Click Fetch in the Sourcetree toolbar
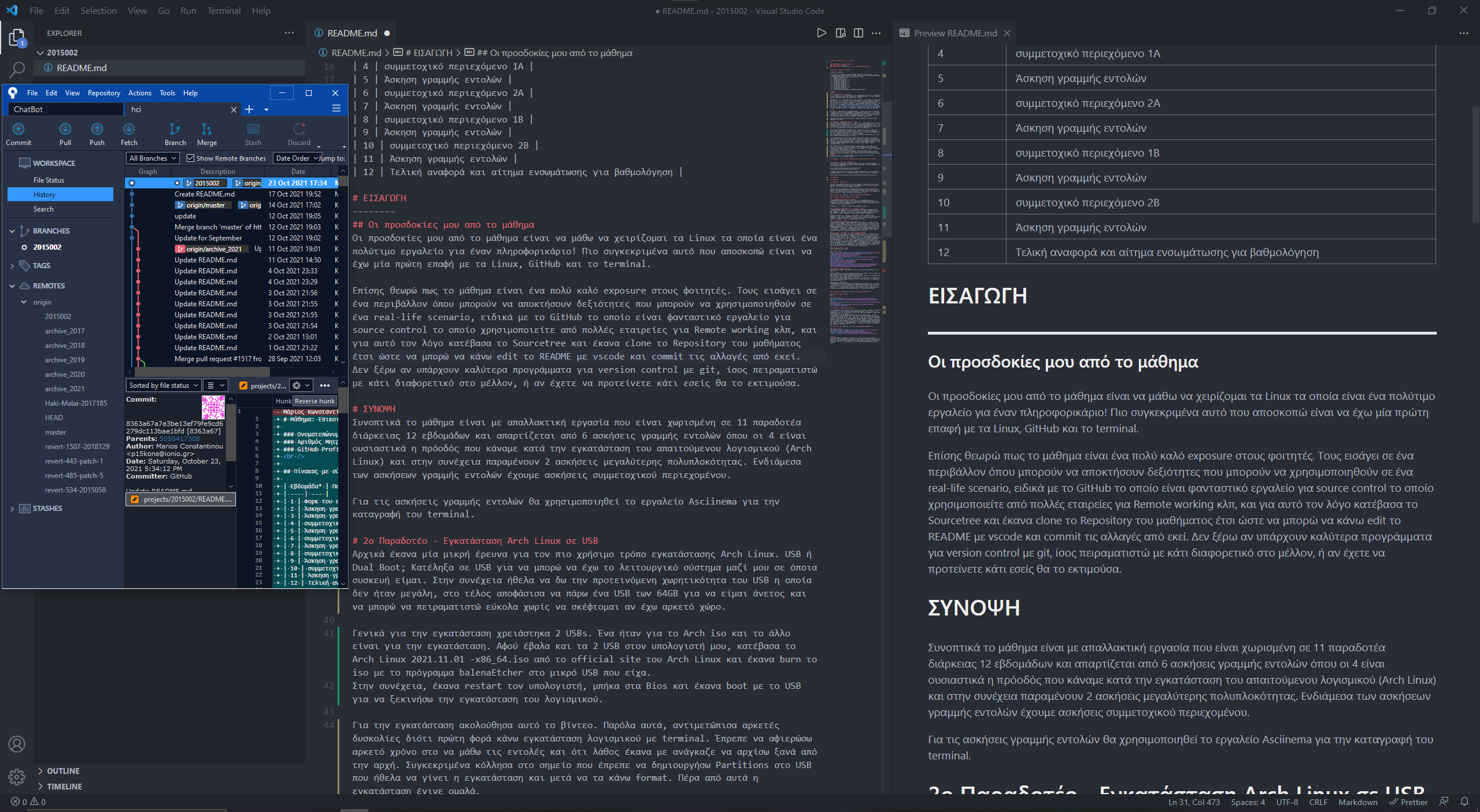Image resolution: width=1480 pixels, height=812 pixels. point(129,134)
